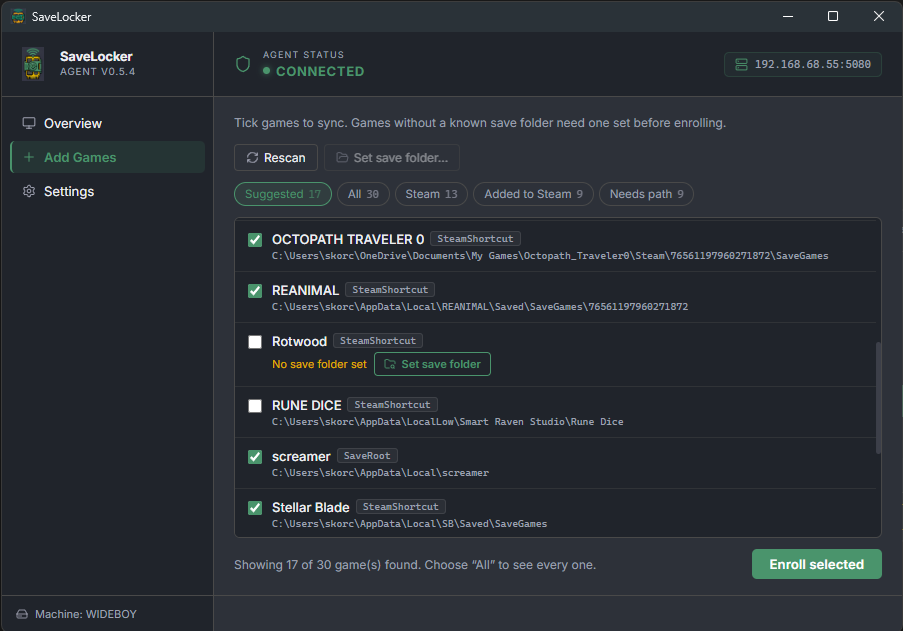This screenshot has height=631, width=903.
Task: Untick the OCTOPATH TRAVELER 0 checkbox
Action: coord(255,240)
